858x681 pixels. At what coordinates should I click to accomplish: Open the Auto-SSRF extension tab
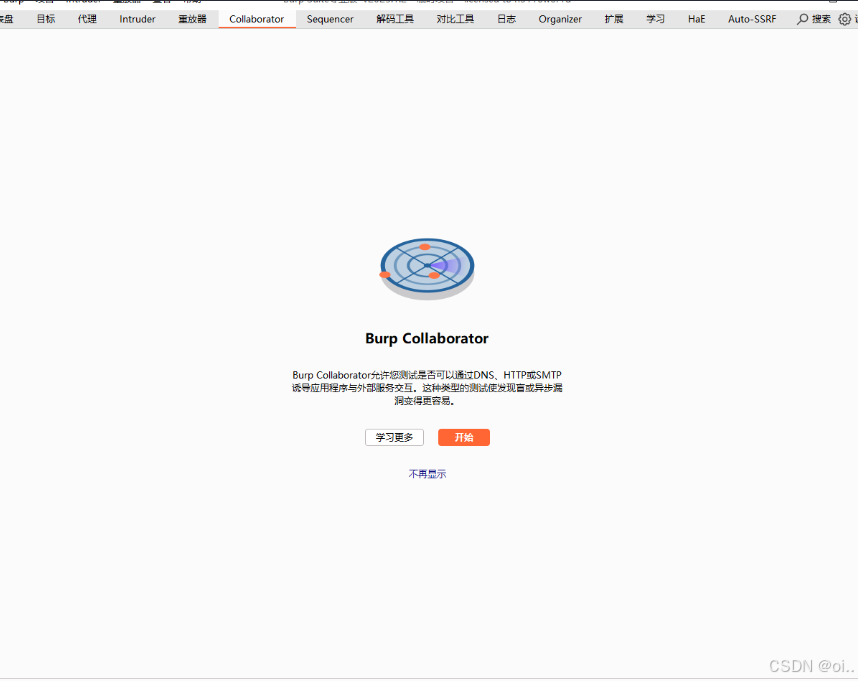click(x=752, y=19)
